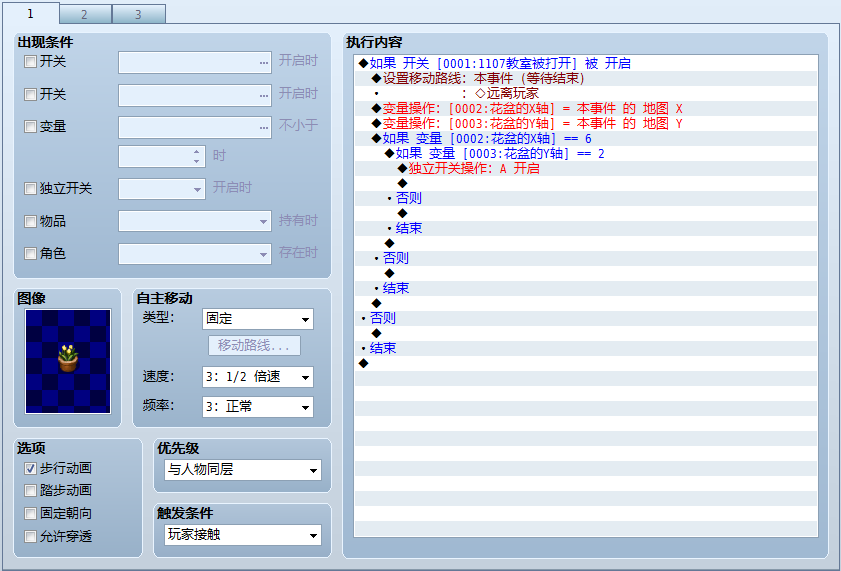Viewport: 841px width, 571px height.
Task: Open the 触发条件 dropdown showing 玩家接触
Action: [x=243, y=535]
